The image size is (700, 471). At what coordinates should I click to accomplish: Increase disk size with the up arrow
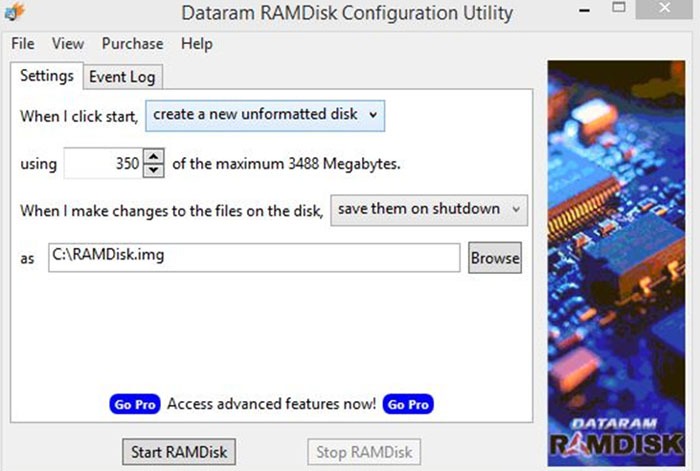pyautogui.click(x=154, y=156)
